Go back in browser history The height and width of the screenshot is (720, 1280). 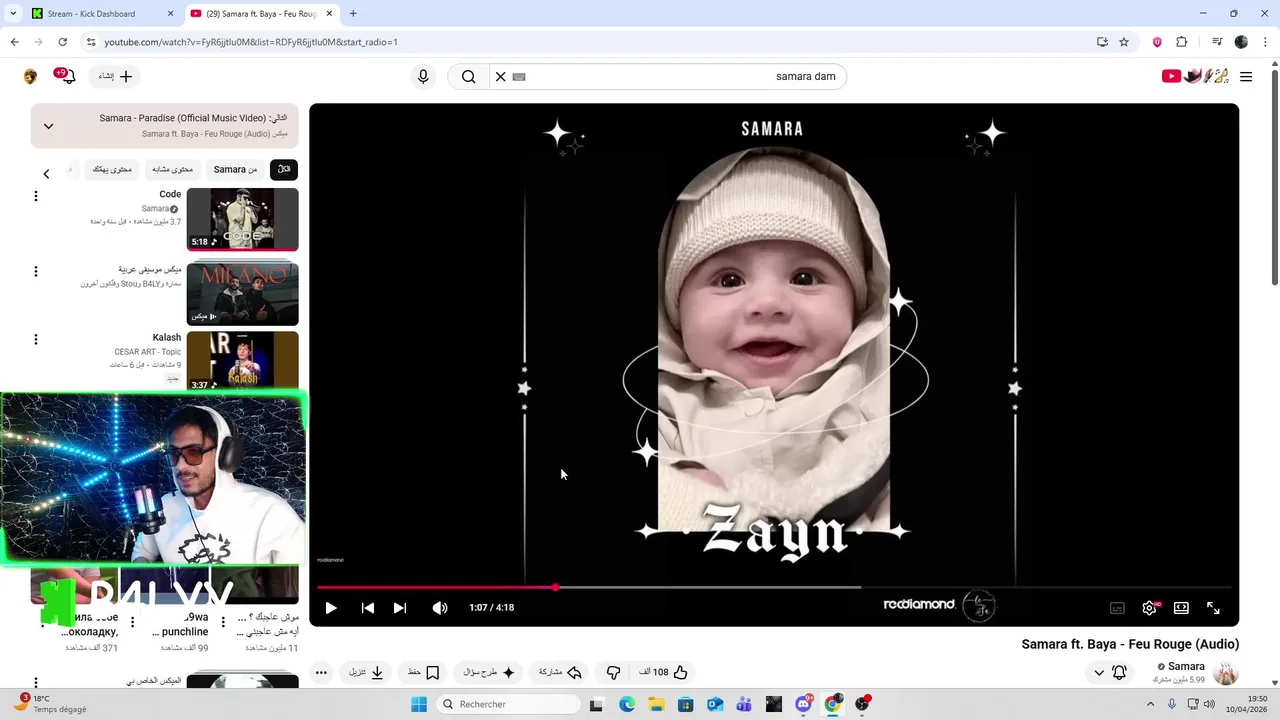pyautogui.click(x=15, y=42)
